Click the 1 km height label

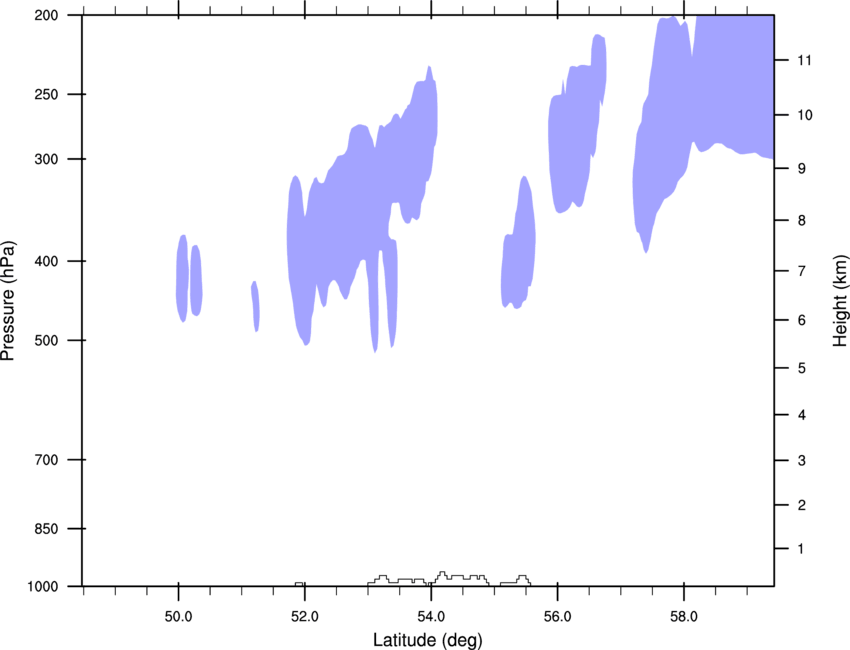tap(801, 549)
